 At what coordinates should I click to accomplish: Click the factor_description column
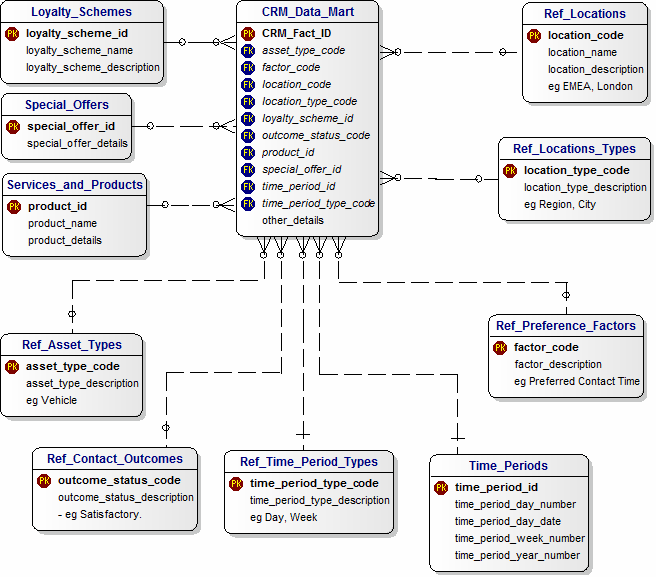coord(558,364)
